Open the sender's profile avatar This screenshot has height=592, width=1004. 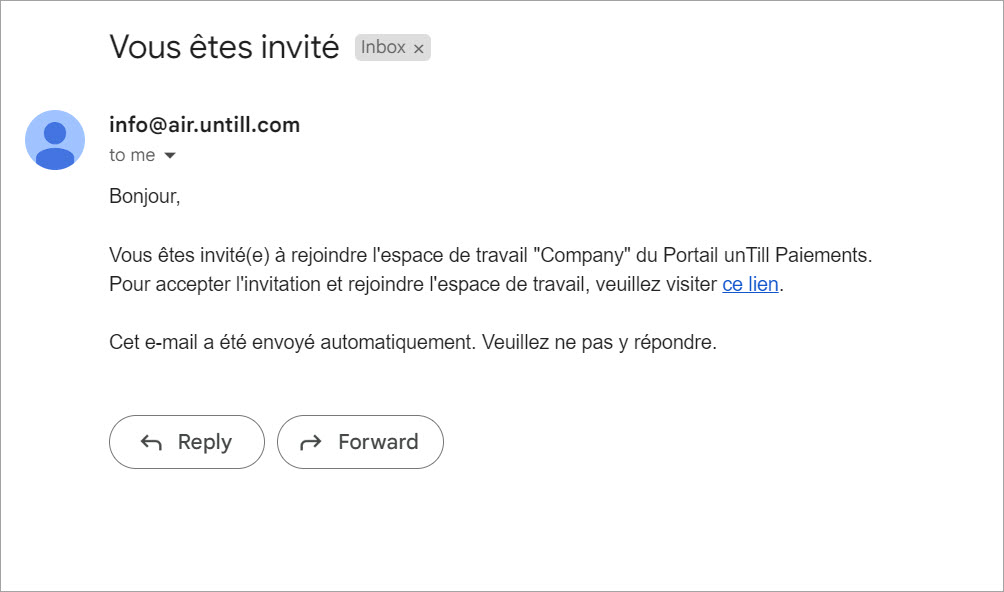55,140
